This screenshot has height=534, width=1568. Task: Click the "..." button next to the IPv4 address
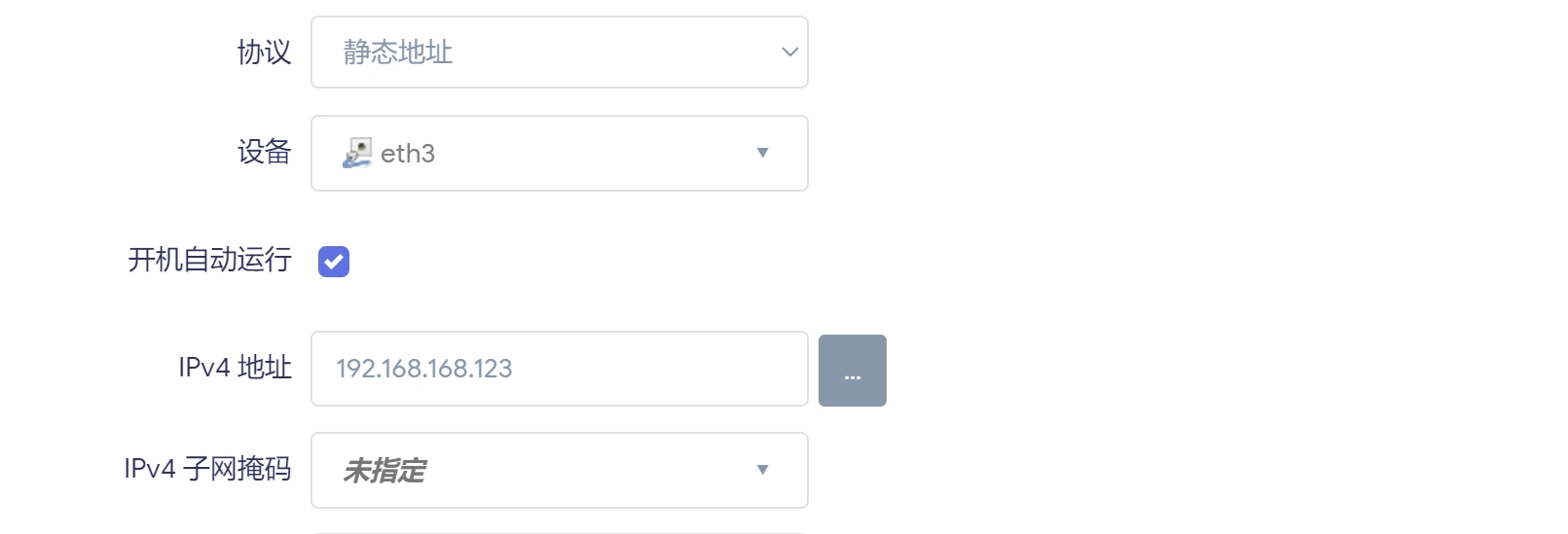click(852, 371)
